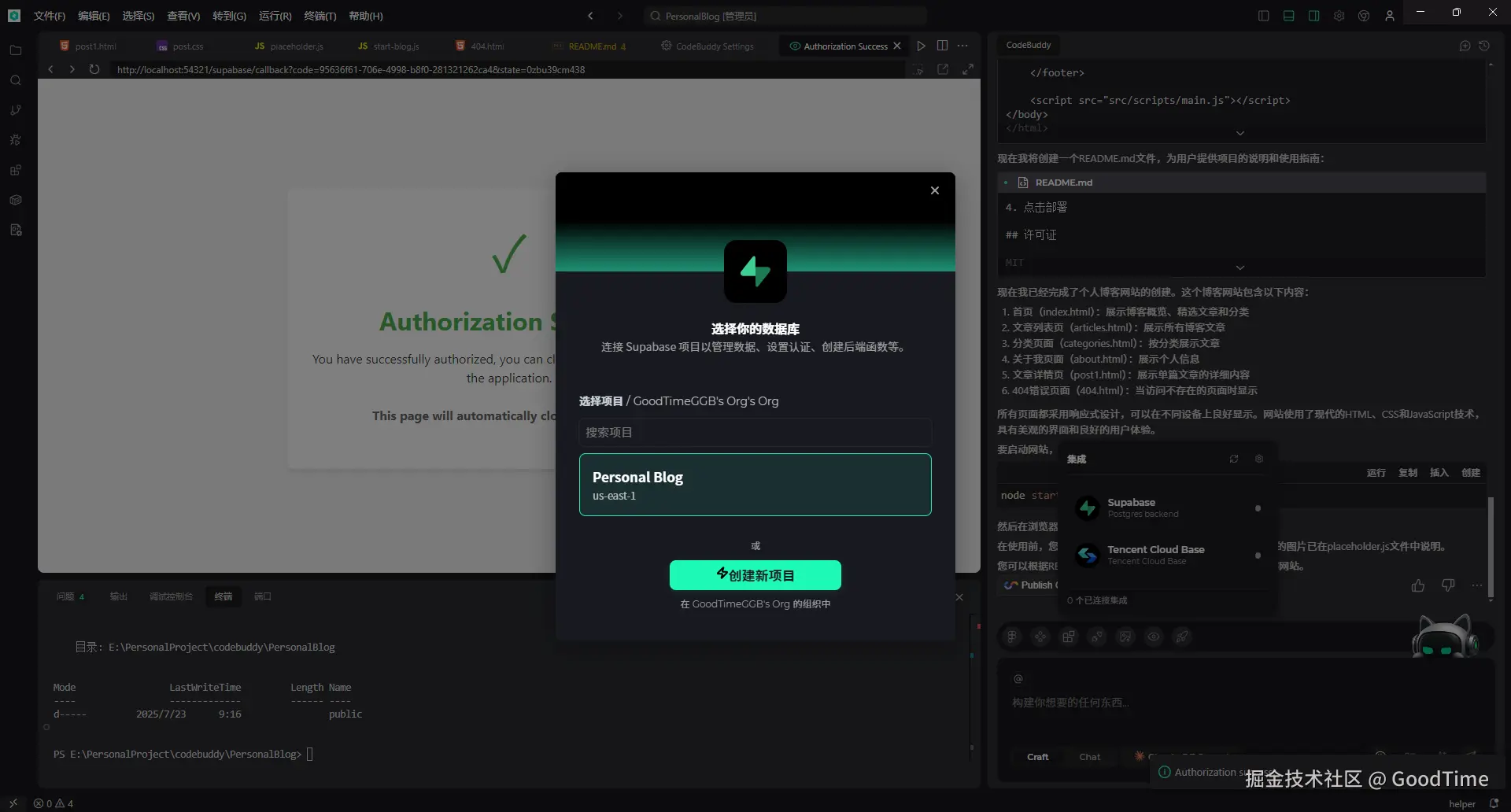The width and height of the screenshot is (1511, 812).
Task: Switch to Craft mode
Action: pos(1037,757)
